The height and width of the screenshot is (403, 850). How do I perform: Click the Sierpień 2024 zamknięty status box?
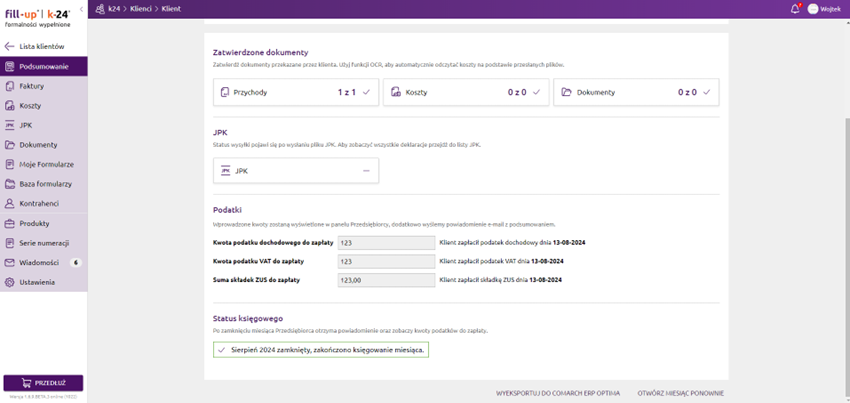[x=321, y=350]
